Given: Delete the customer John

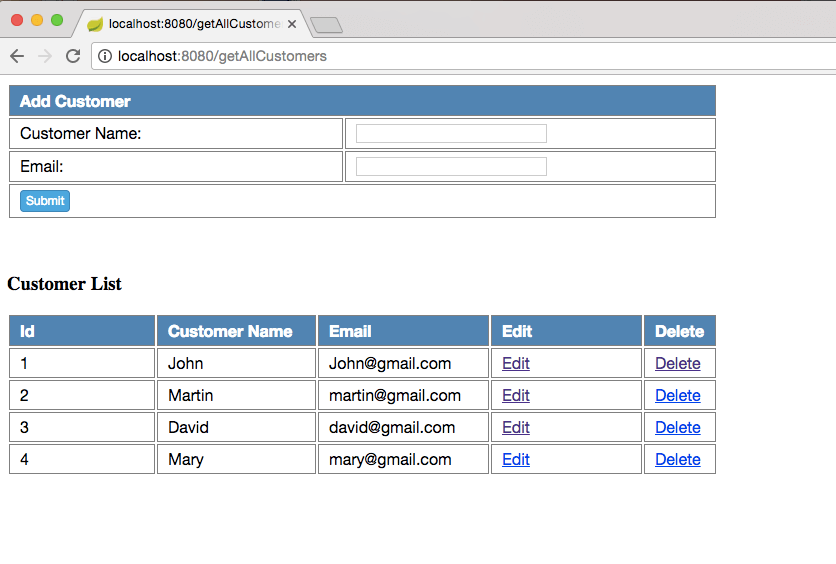Looking at the screenshot, I should pyautogui.click(x=677, y=364).
